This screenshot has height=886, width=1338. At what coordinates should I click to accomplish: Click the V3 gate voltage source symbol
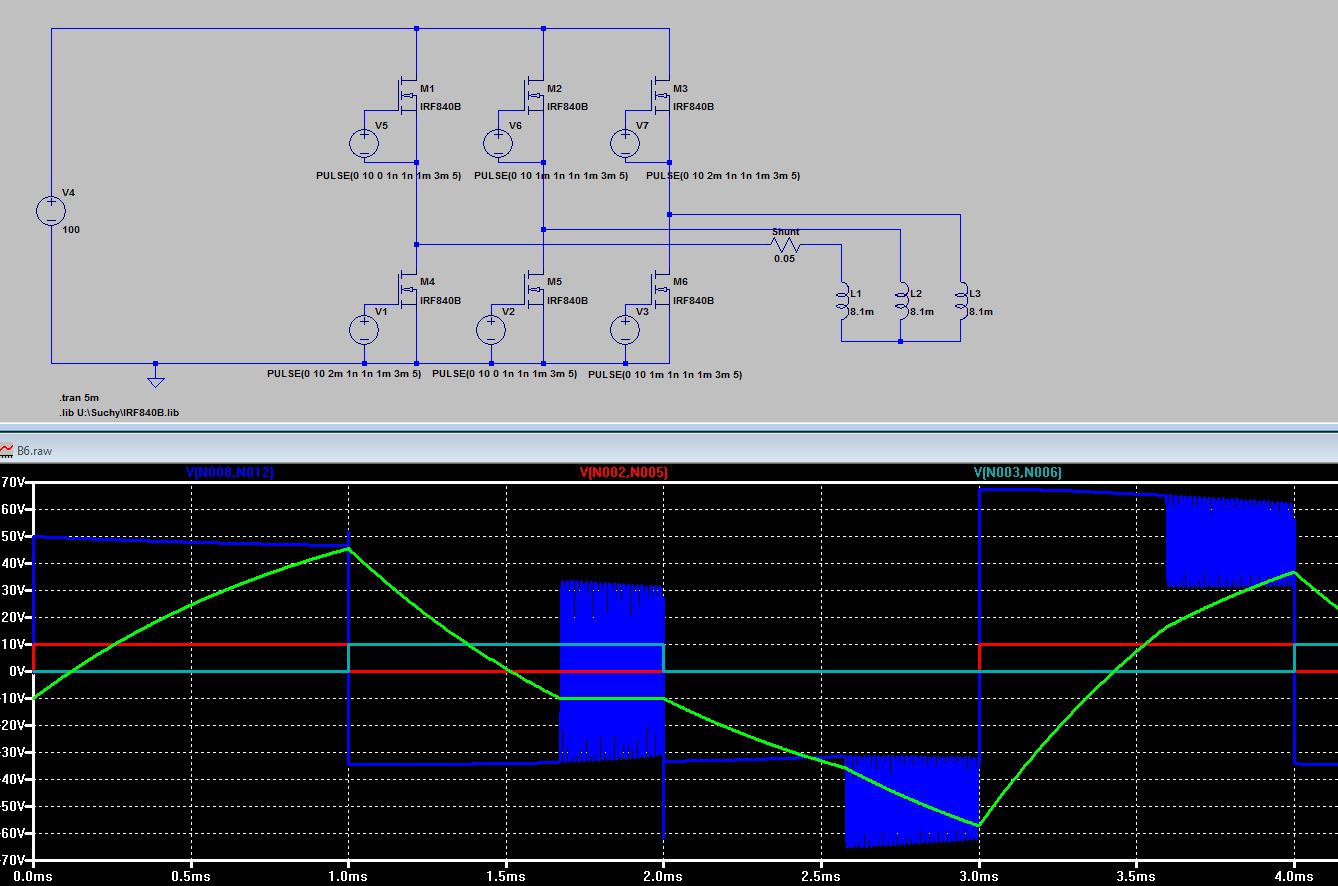(625, 329)
